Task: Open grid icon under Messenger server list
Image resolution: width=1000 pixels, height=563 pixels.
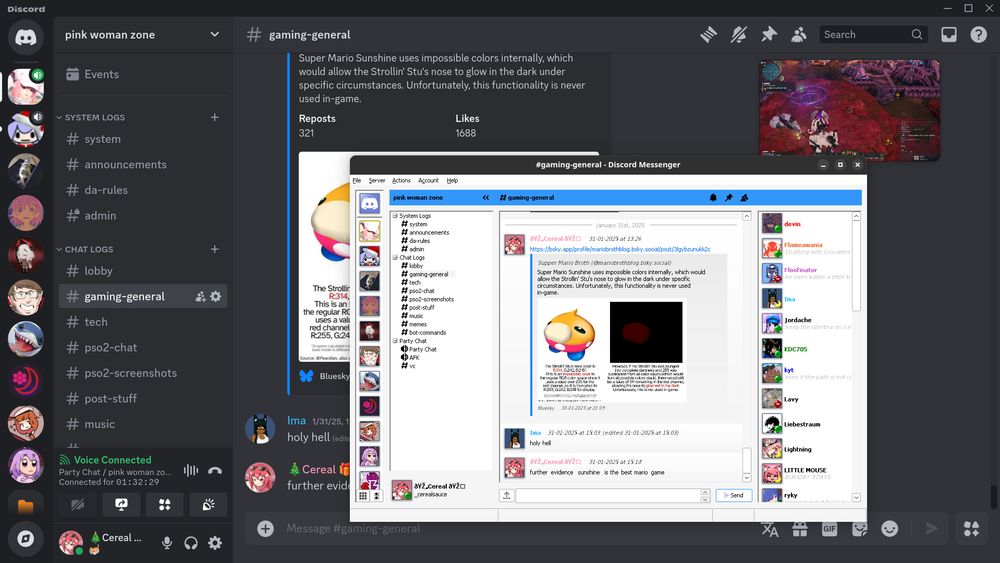Action: click(x=363, y=496)
